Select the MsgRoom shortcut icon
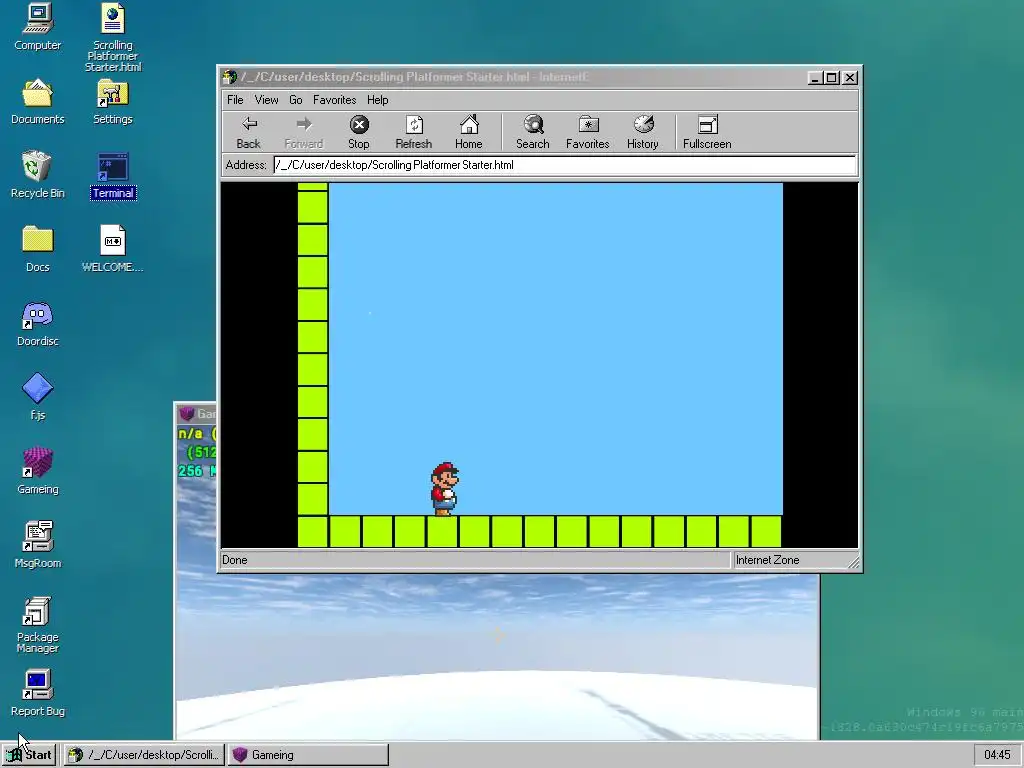Image resolution: width=1024 pixels, height=768 pixels. [x=38, y=545]
